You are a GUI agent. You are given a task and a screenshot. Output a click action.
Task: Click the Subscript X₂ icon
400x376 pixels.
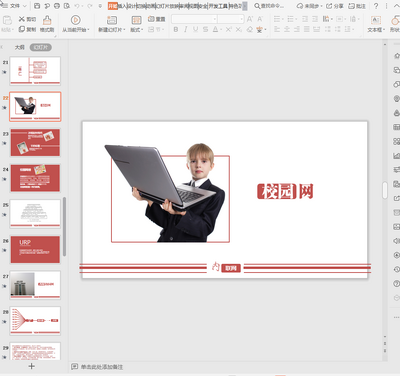click(x=239, y=29)
